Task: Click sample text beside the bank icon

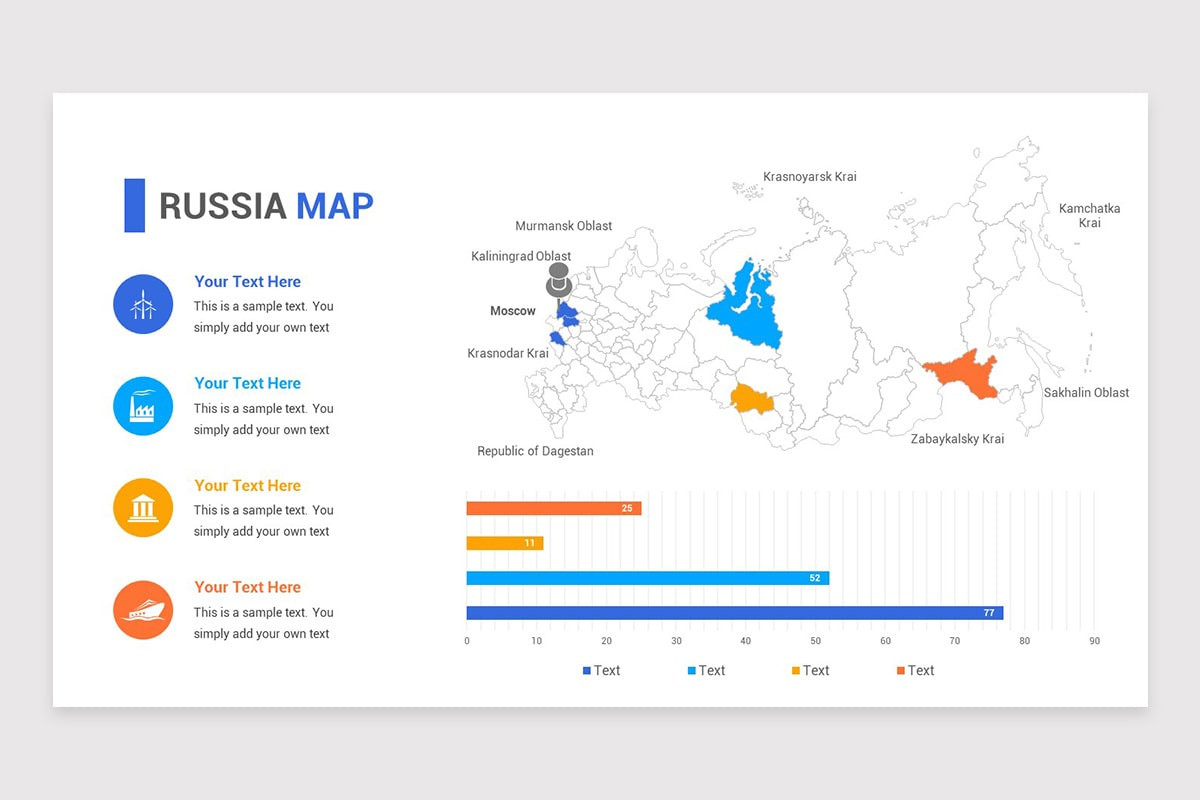Action: (263, 521)
